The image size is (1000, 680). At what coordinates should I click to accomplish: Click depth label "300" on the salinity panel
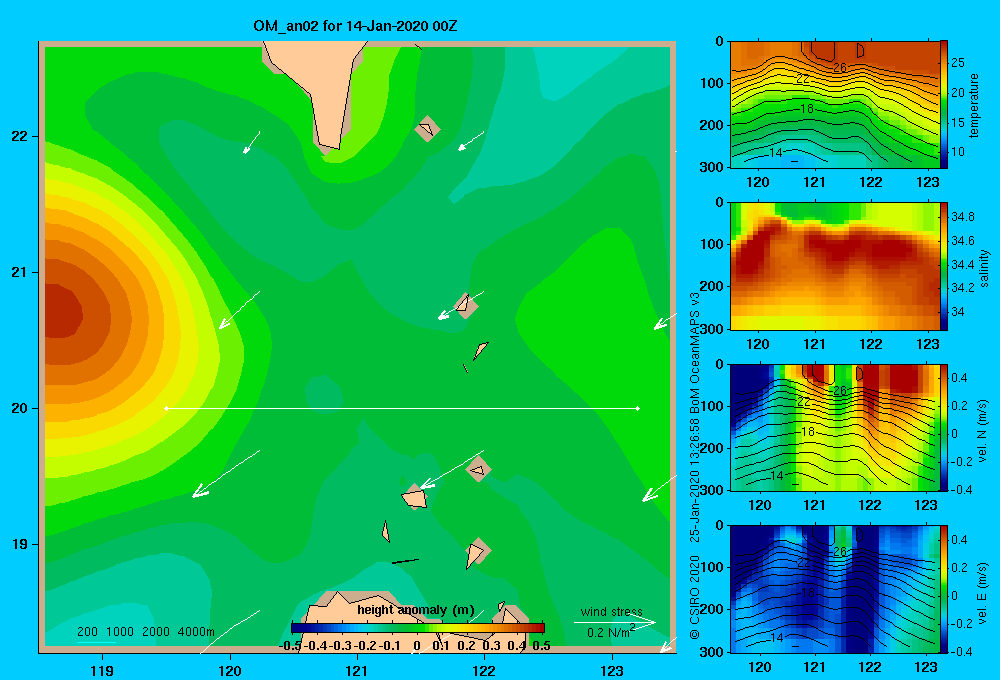click(712, 329)
